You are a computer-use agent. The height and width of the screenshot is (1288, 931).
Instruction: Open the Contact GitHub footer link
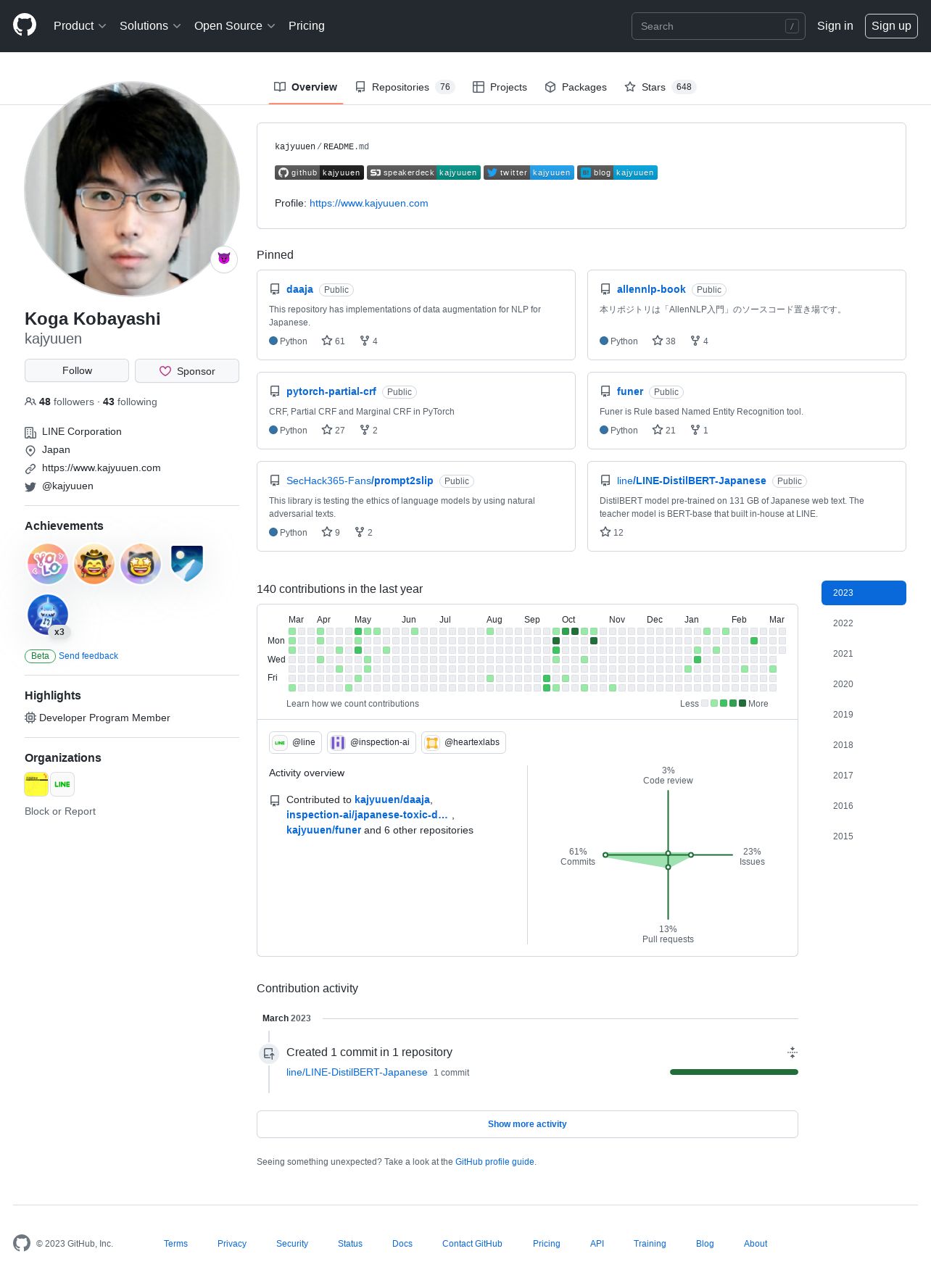(x=472, y=1244)
